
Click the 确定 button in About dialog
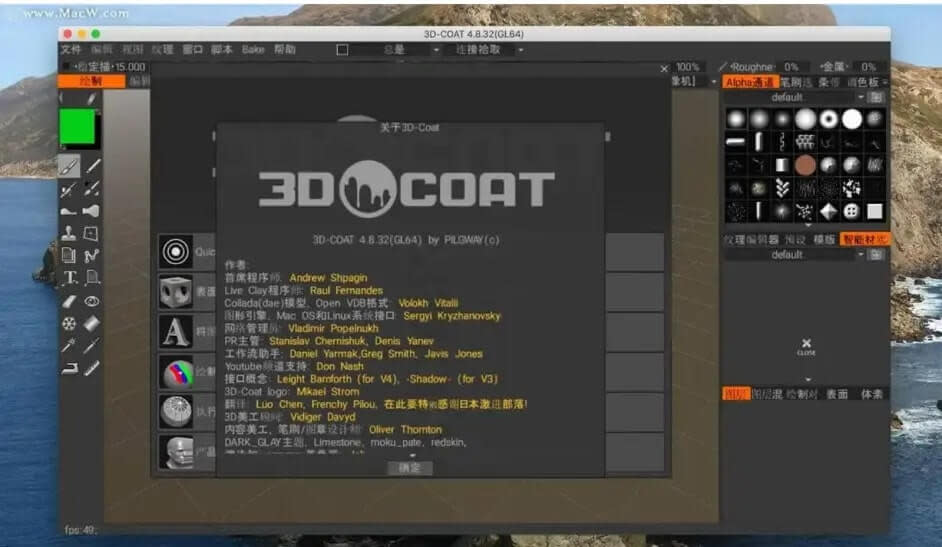(x=410, y=467)
